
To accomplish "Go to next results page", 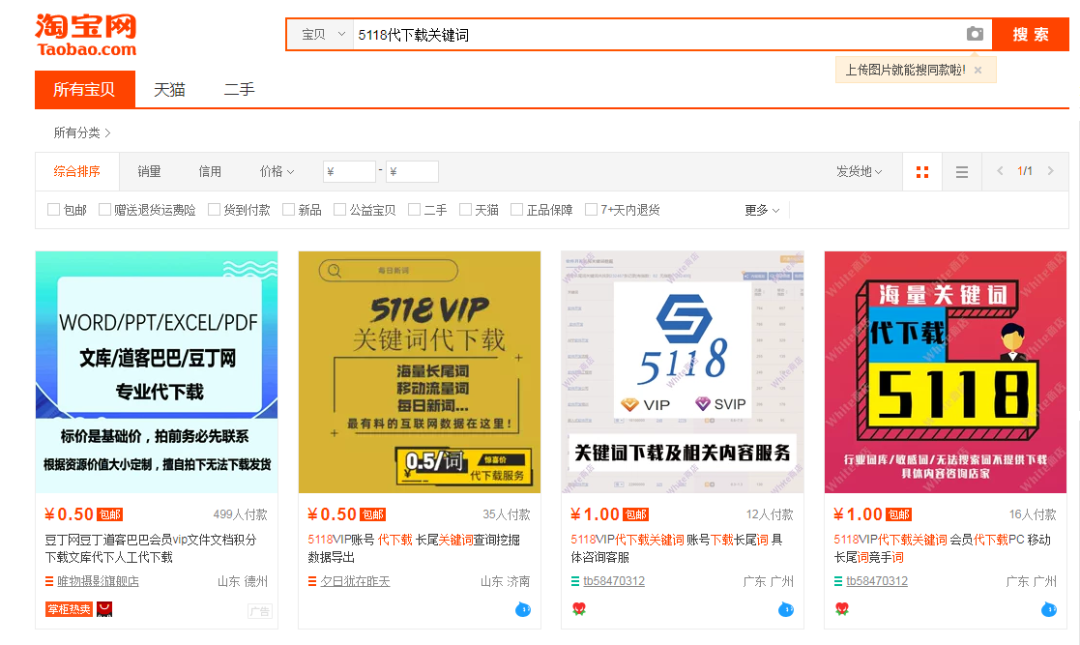I will [x=1050, y=171].
